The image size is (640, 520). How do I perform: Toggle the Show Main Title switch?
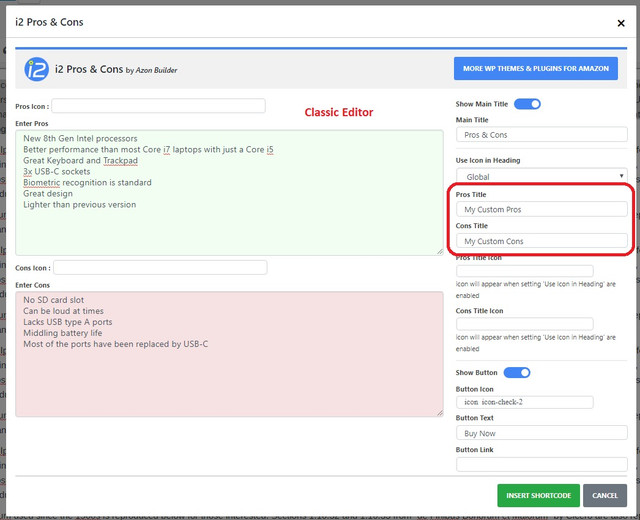527,104
